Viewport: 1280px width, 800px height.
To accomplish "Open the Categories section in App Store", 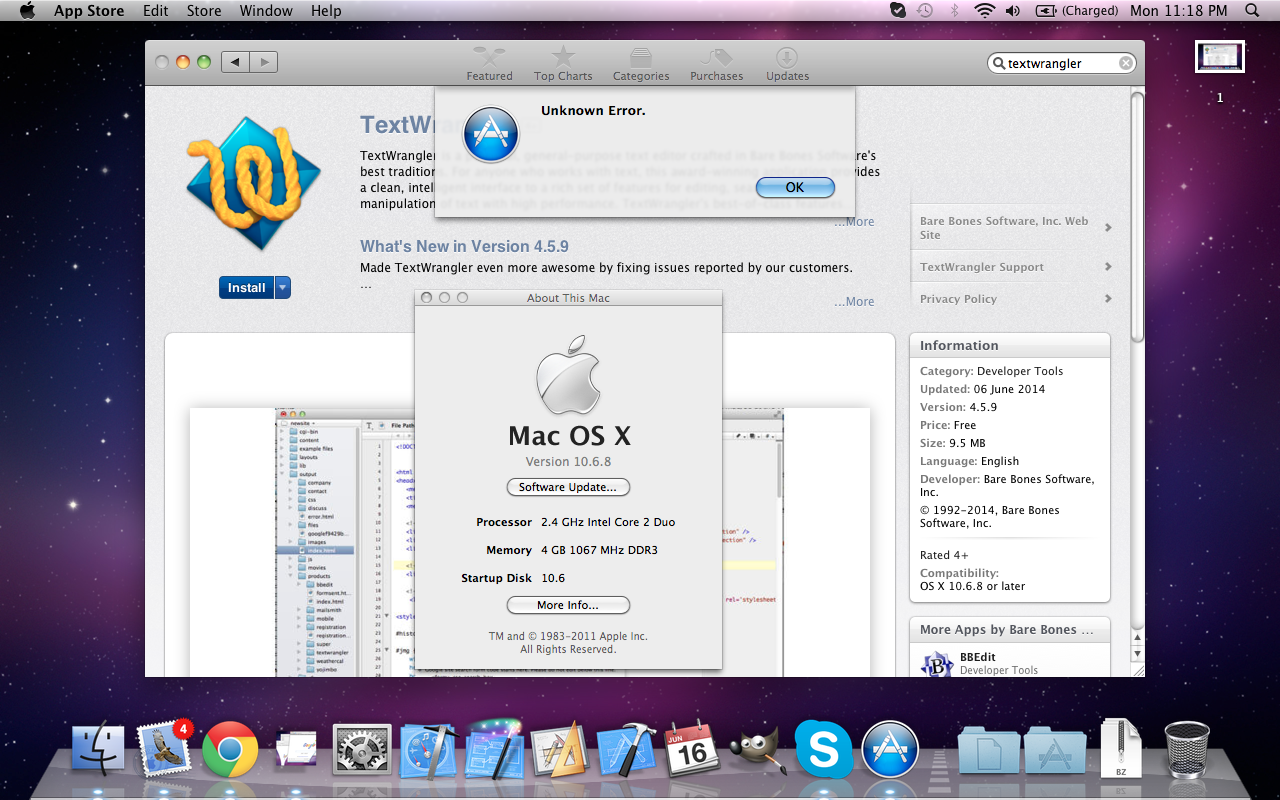I will pos(641,63).
